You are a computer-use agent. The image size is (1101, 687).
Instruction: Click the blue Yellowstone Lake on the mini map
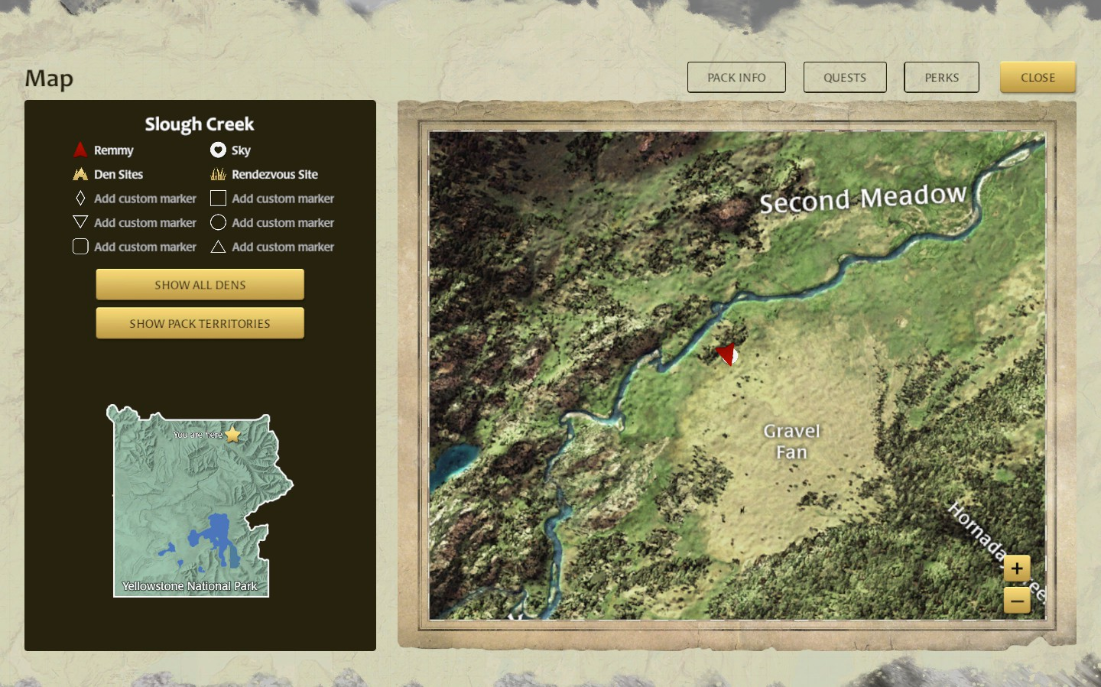[219, 537]
